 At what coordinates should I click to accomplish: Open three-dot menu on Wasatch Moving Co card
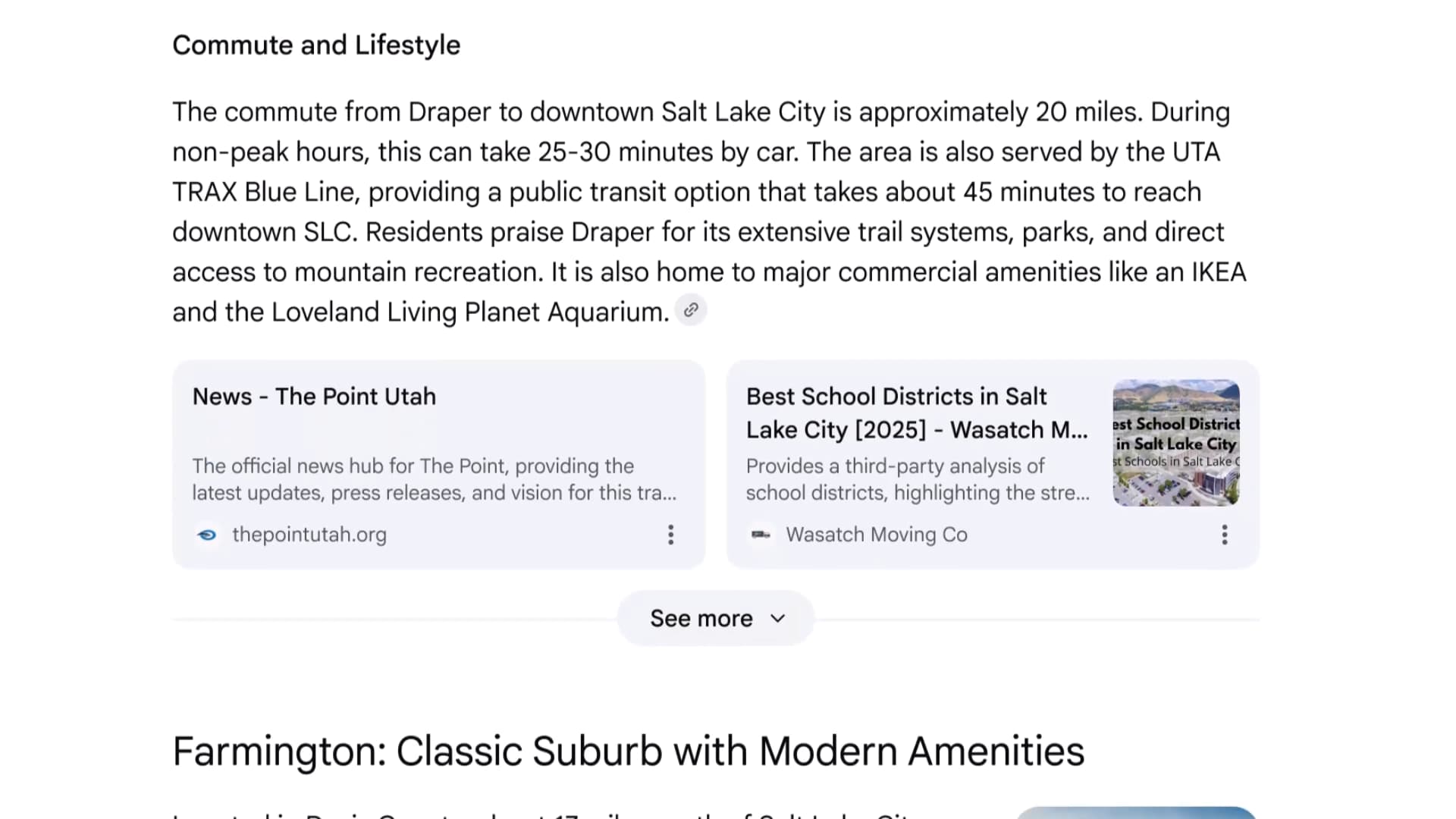(x=1224, y=535)
